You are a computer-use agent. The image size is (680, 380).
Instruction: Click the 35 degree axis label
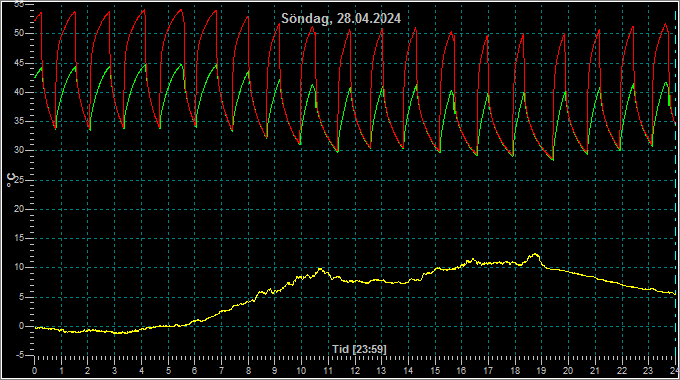coord(19,121)
